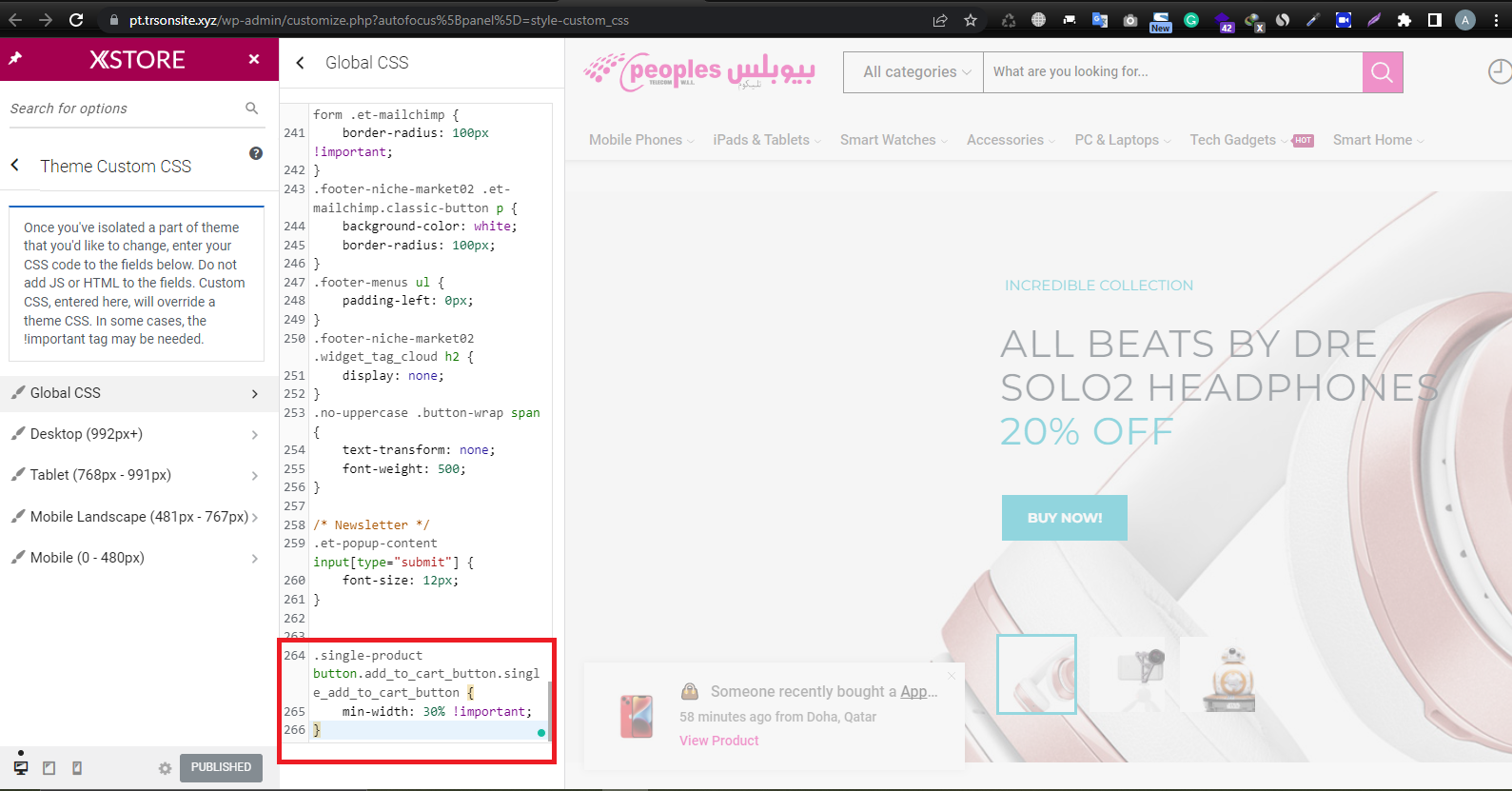The image size is (1512, 791).
Task: Select the headphones slider thumbnail
Action: coord(1036,674)
